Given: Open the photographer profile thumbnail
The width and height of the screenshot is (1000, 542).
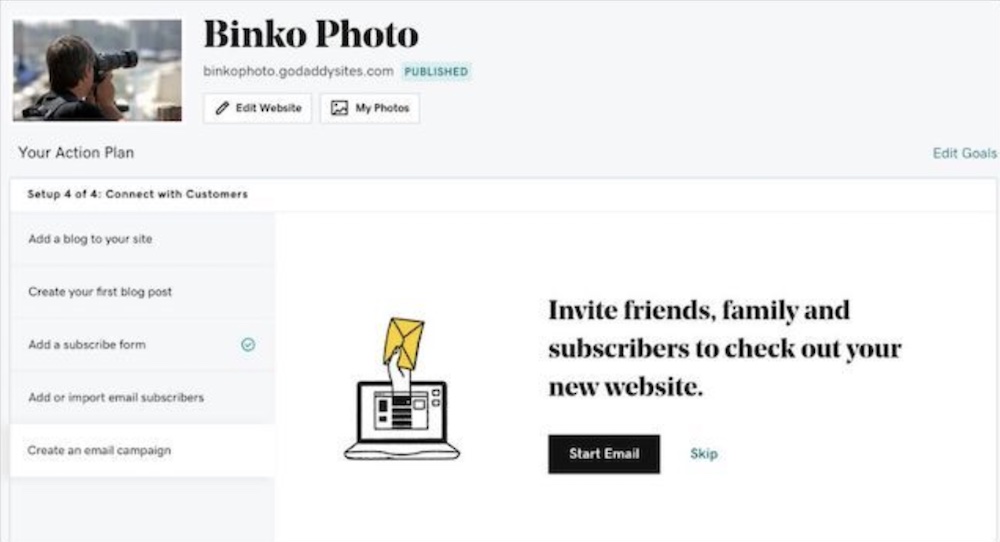Looking at the screenshot, I should (x=97, y=70).
